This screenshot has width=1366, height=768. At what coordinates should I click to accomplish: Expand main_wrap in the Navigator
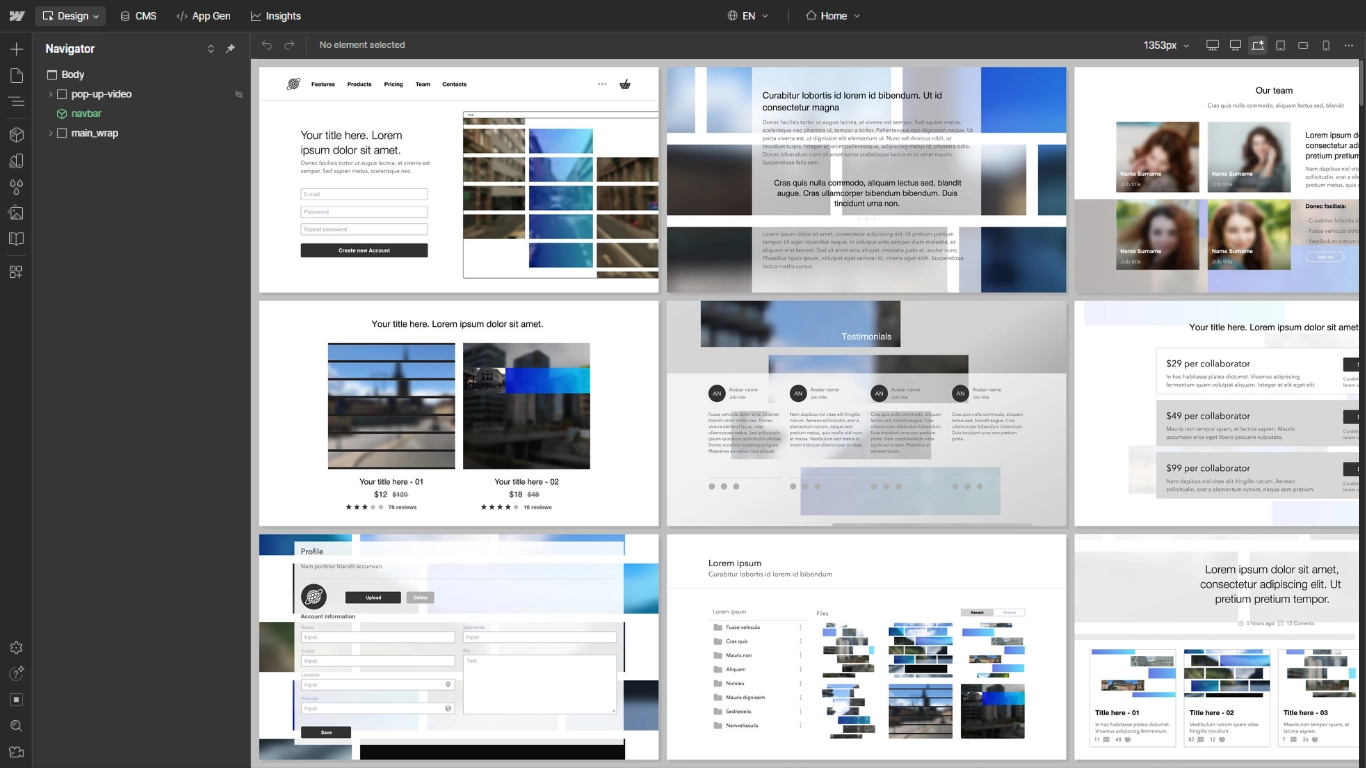coord(50,132)
